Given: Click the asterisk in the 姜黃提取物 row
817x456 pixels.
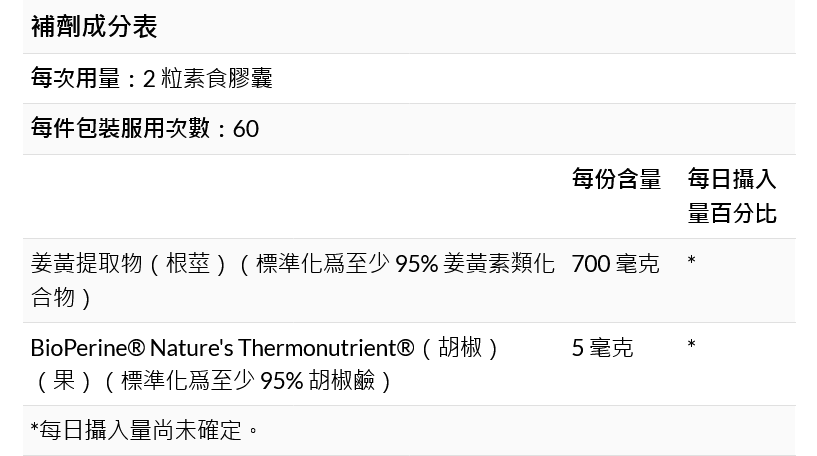Looking at the screenshot, I should click(x=691, y=262).
